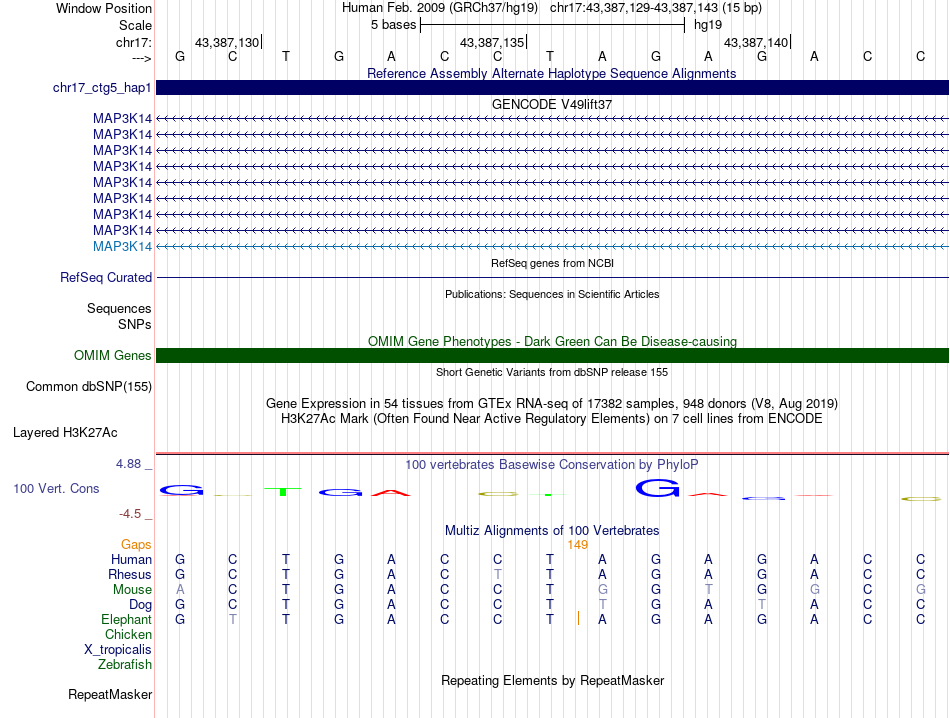Click the Sequences track label
Screen dimensions: 950x718
119,308
